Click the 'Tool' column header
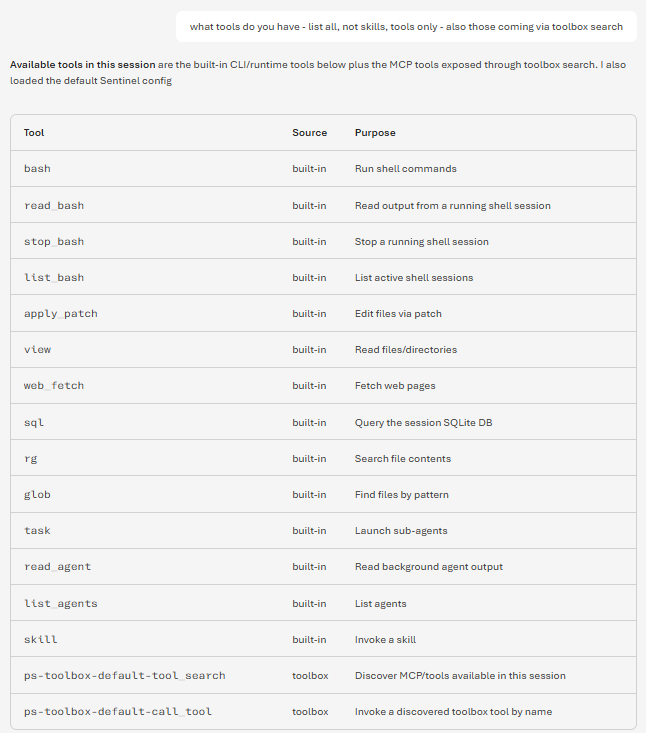 (x=34, y=133)
